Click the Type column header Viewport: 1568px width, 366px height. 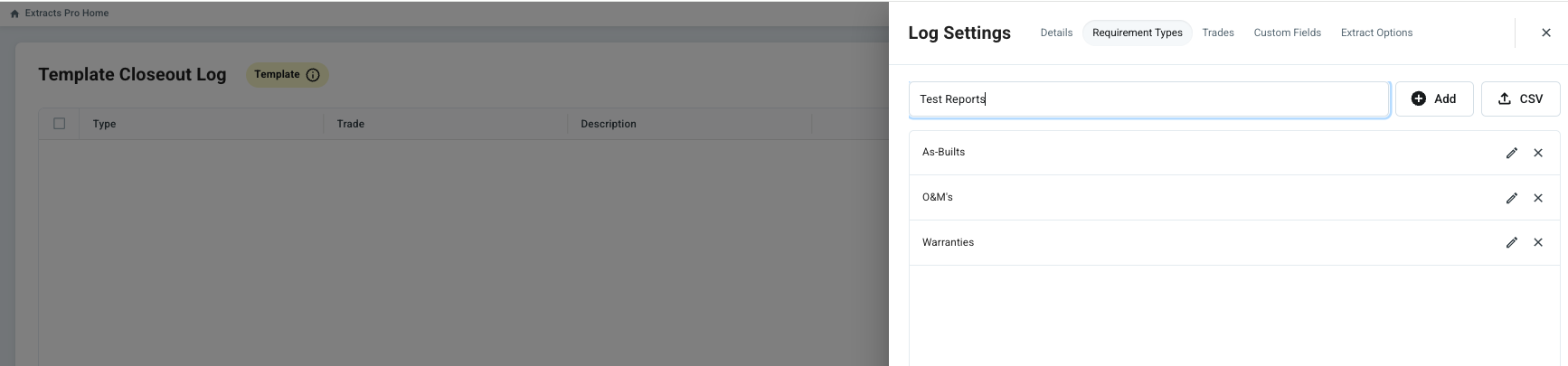coord(104,124)
